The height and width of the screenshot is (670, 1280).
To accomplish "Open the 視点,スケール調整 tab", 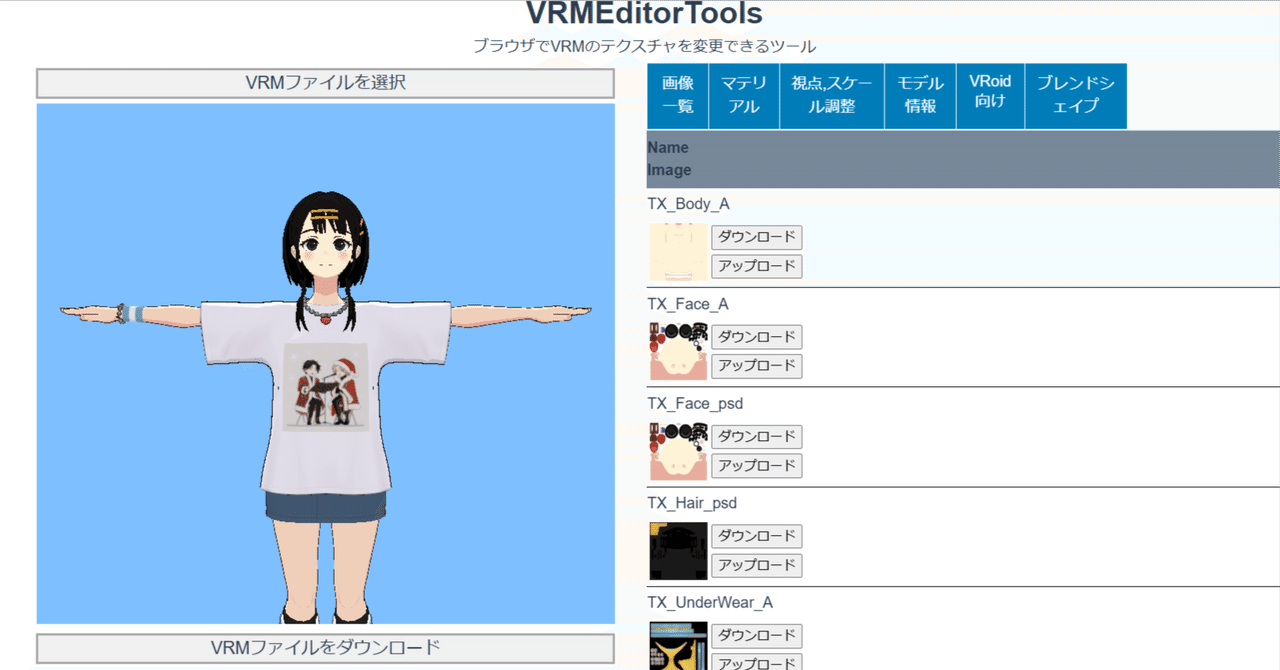I will (x=831, y=95).
